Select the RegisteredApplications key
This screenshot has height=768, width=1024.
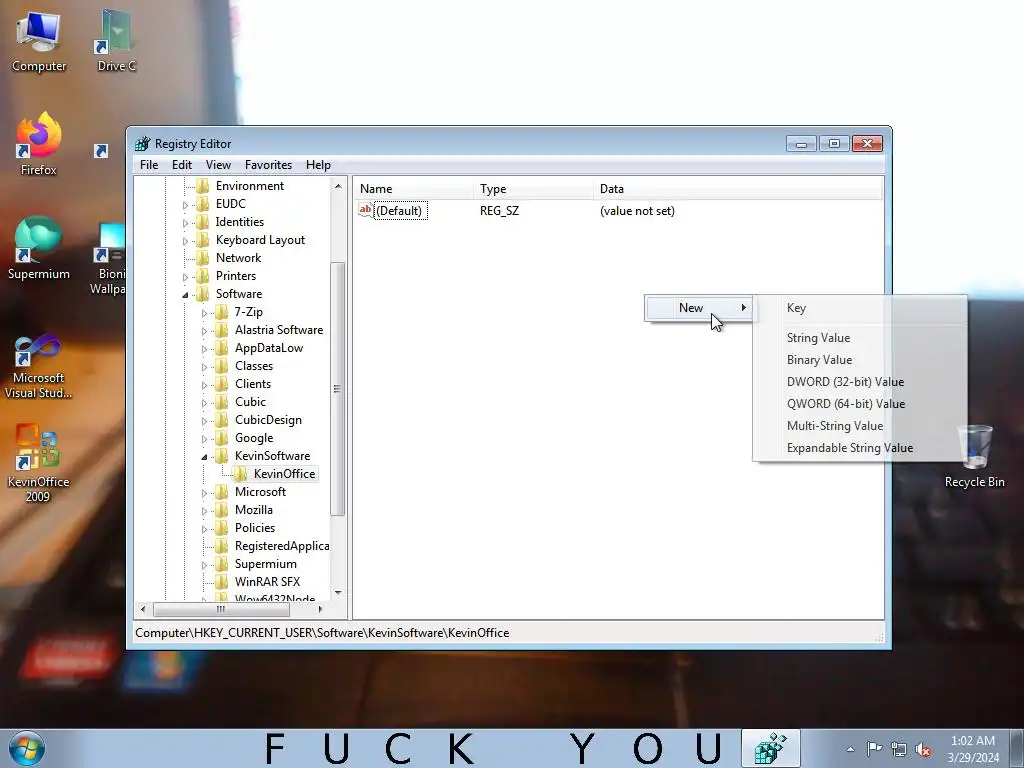(281, 545)
